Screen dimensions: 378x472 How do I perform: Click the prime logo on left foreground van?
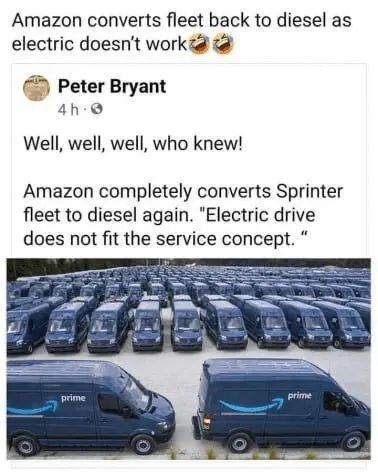pos(73,398)
